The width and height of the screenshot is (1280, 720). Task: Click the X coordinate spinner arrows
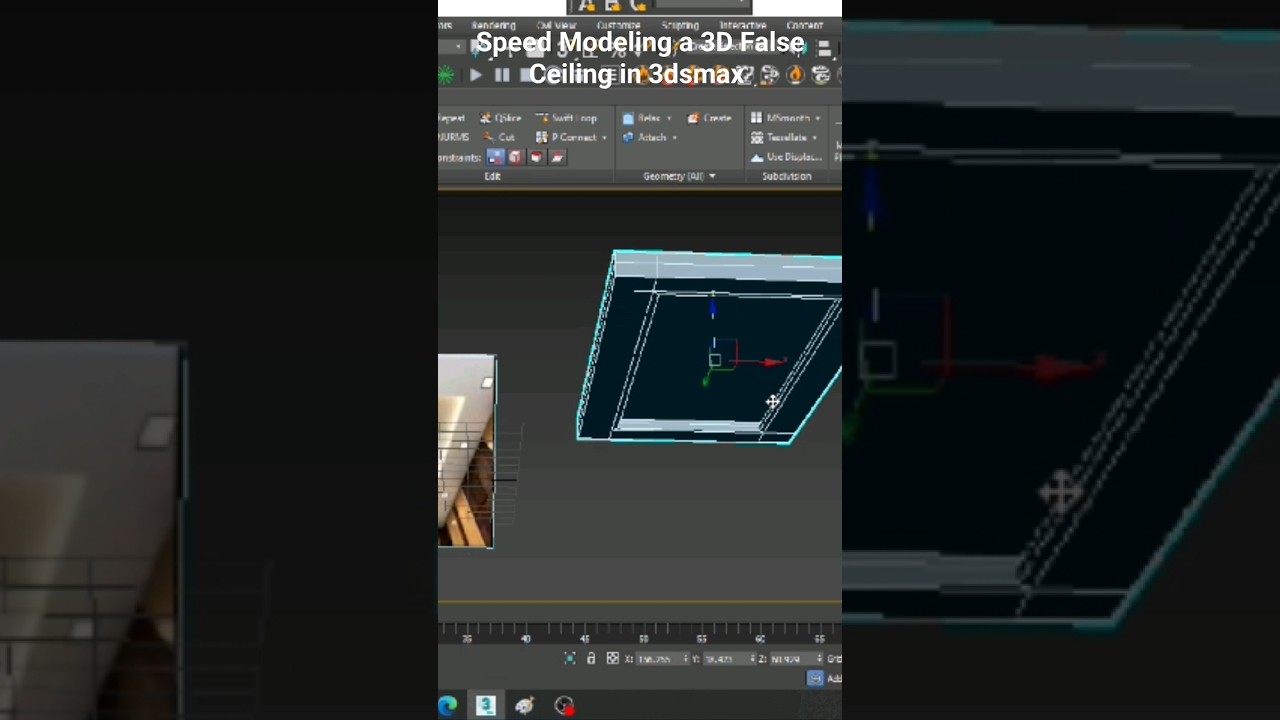tap(686, 659)
